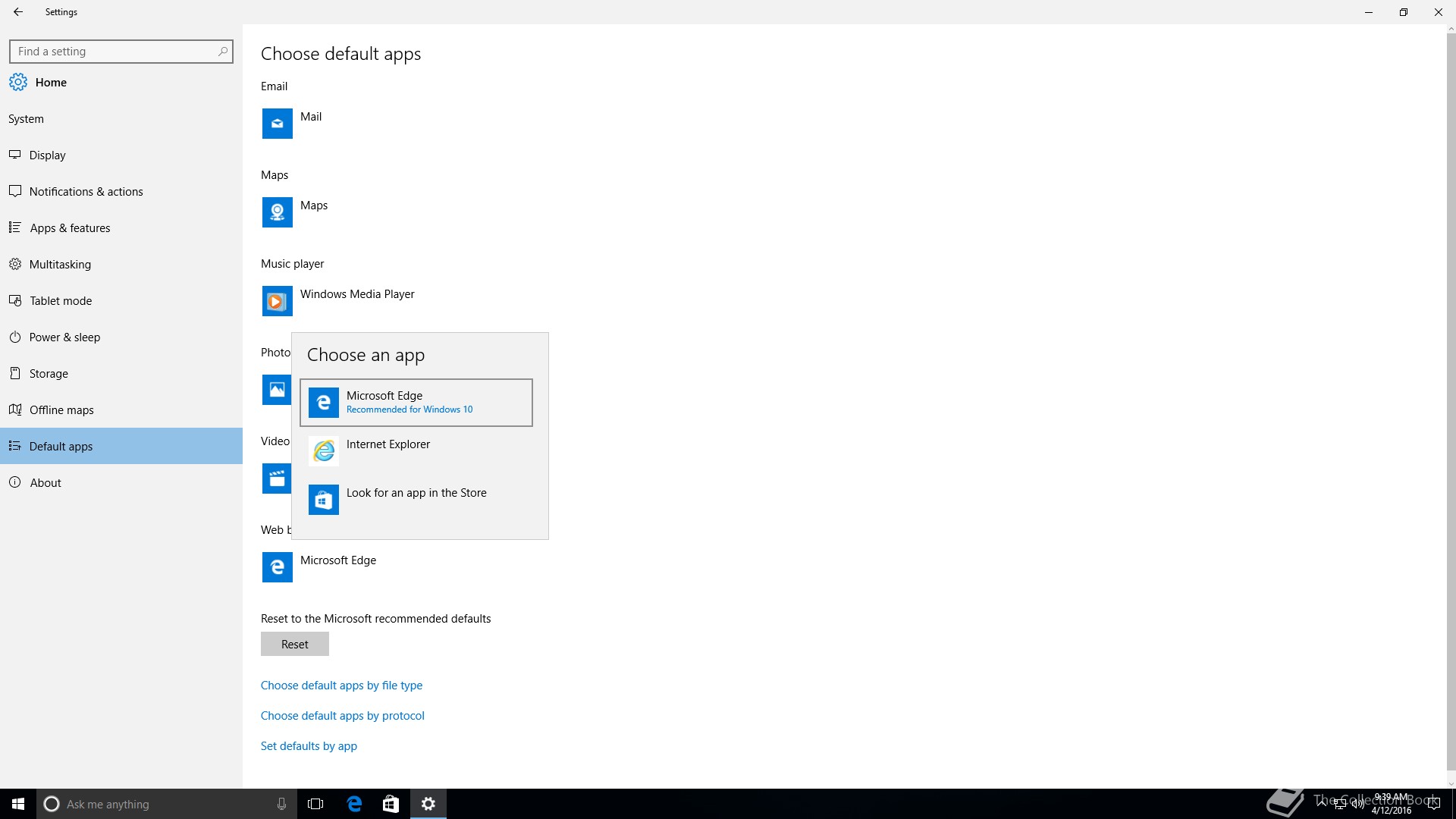The height and width of the screenshot is (819, 1456).
Task: Click the Display monitor icon in sidebar
Action: [x=15, y=155]
